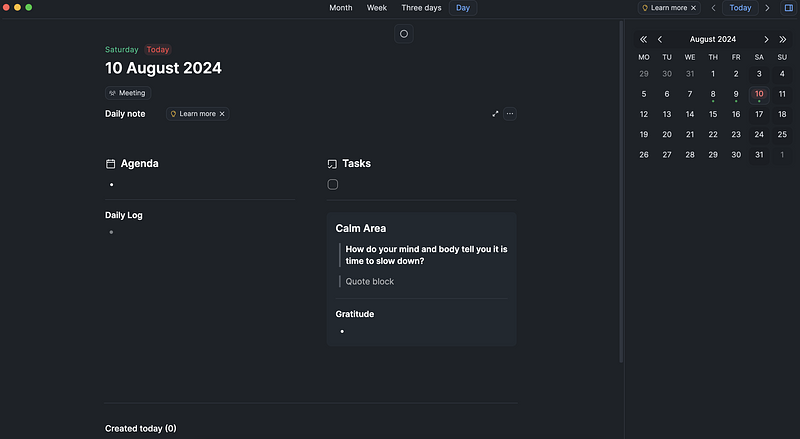
Task: Select July 29 in mini calendar
Action: (x=644, y=74)
